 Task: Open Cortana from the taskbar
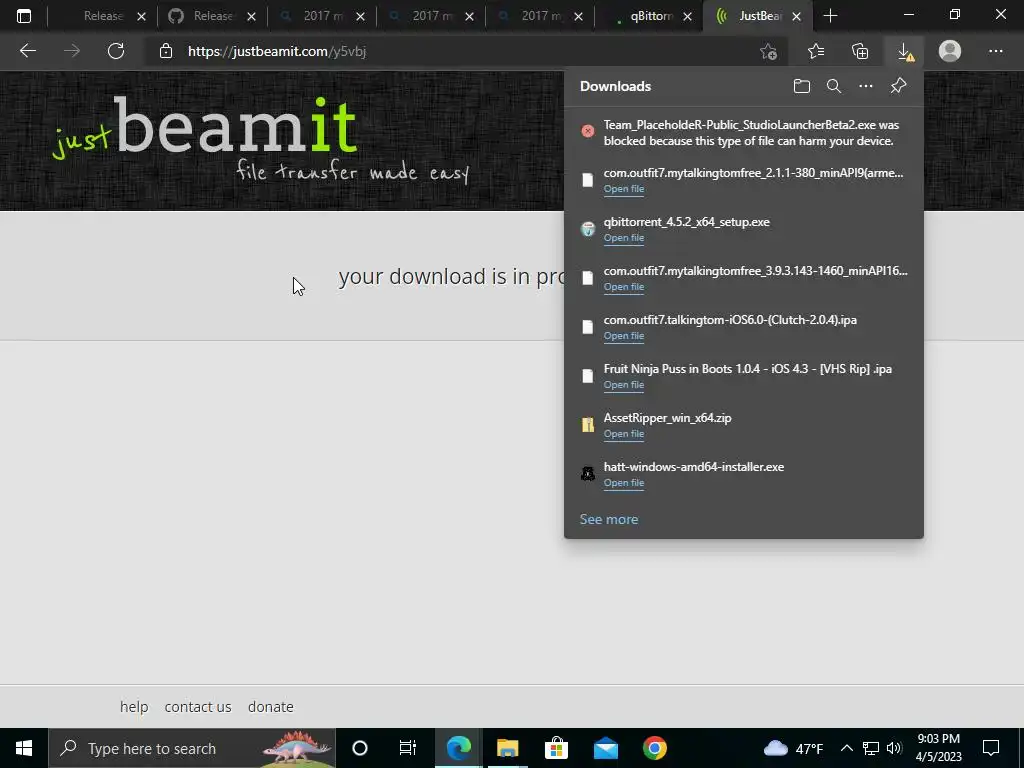tap(360, 748)
